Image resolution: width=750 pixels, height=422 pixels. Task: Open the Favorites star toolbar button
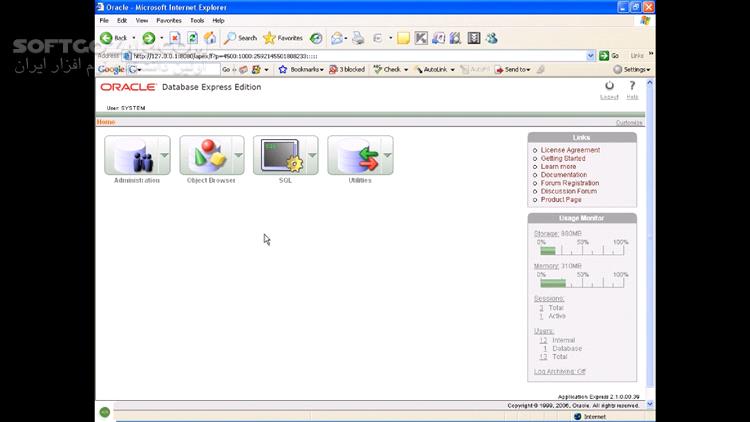tap(283, 38)
